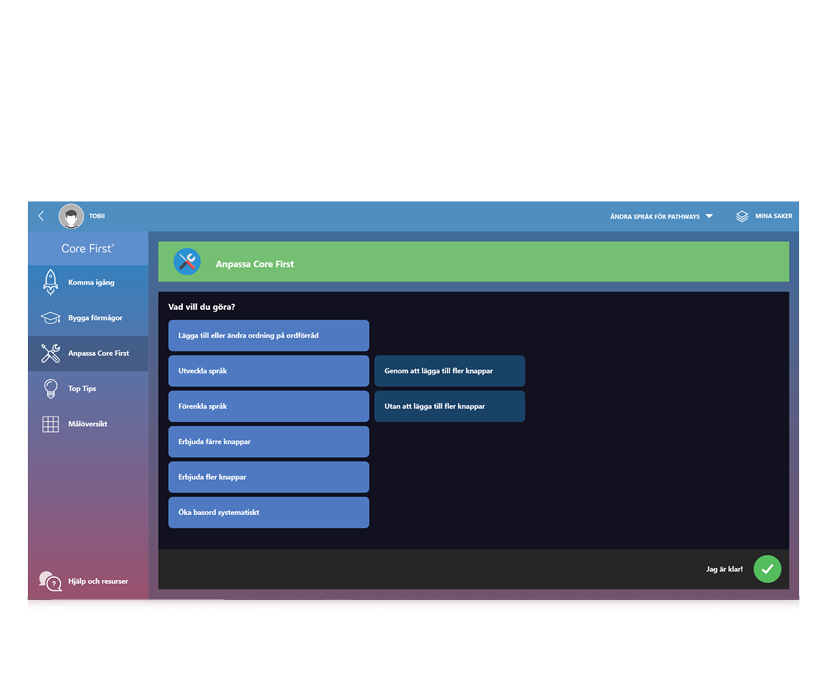Choose Erbjuda fler knappar
Viewport: 825px width, 675px height.
[x=268, y=477]
